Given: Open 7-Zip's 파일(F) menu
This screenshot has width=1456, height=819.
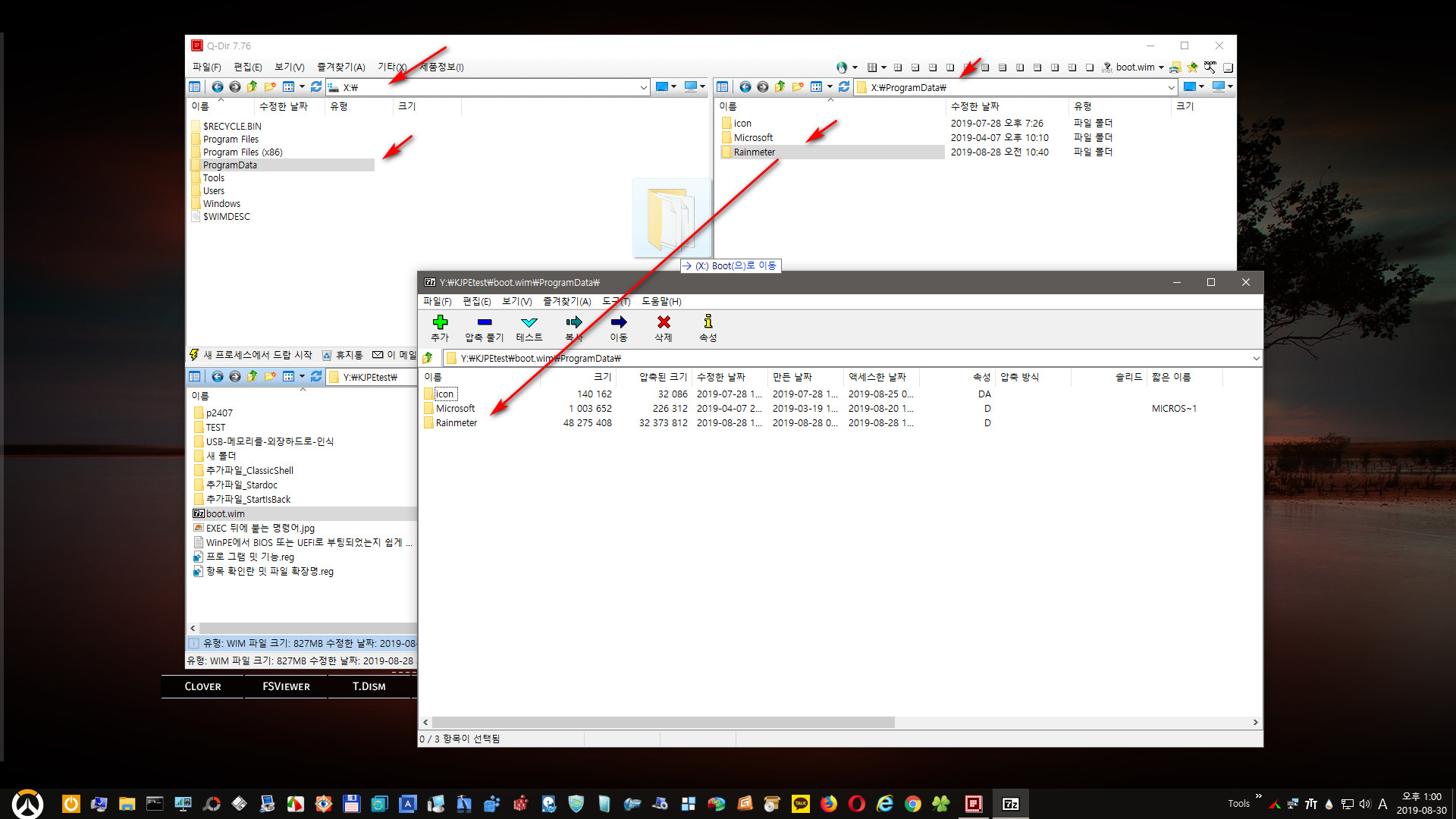Looking at the screenshot, I should [437, 301].
